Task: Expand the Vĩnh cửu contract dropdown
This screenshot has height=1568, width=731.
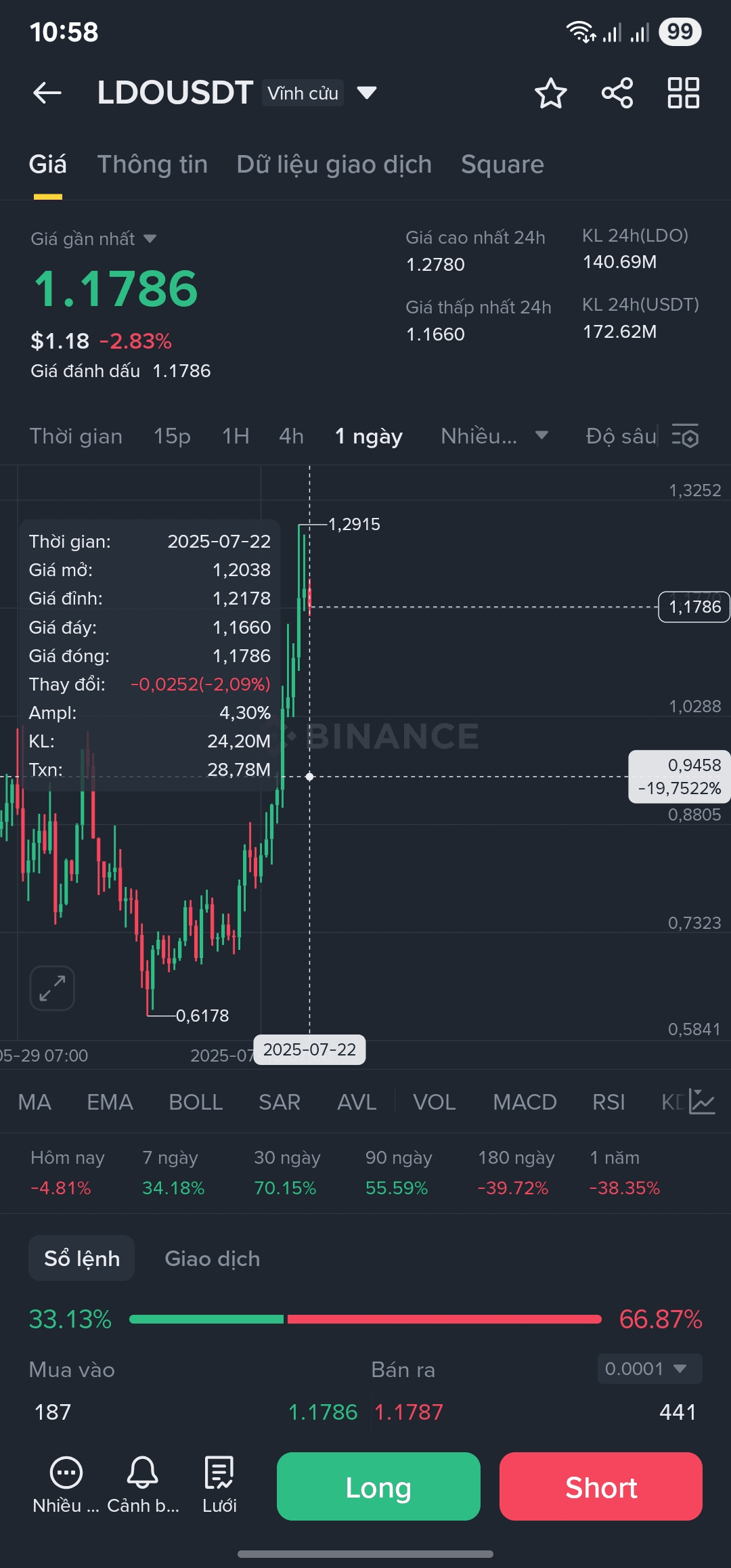Action: tap(367, 93)
